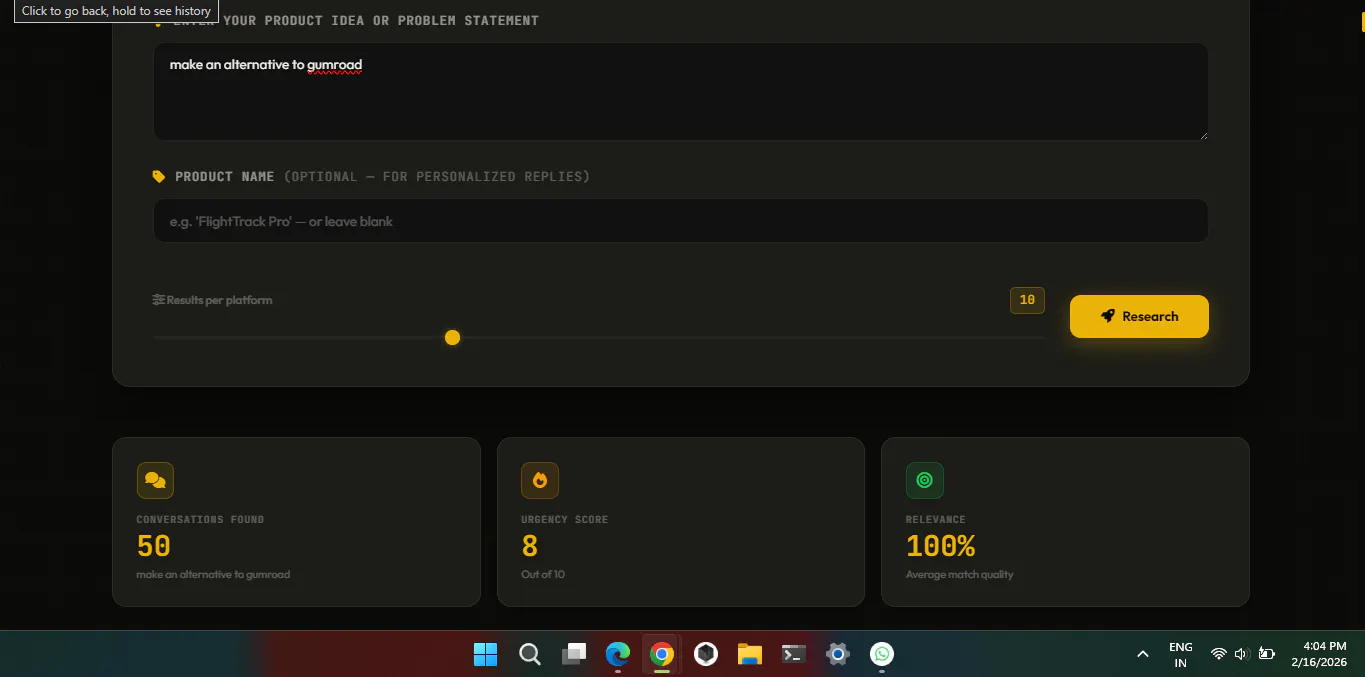Click the green target icon in Relevance card
Image resolution: width=1365 pixels, height=677 pixels.
click(924, 480)
